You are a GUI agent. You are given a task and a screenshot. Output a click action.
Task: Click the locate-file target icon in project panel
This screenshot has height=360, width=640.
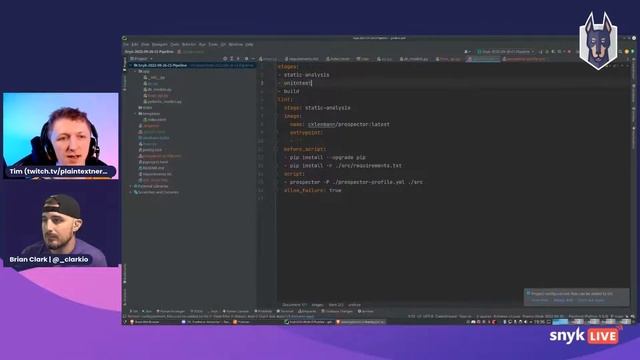click(x=225, y=59)
